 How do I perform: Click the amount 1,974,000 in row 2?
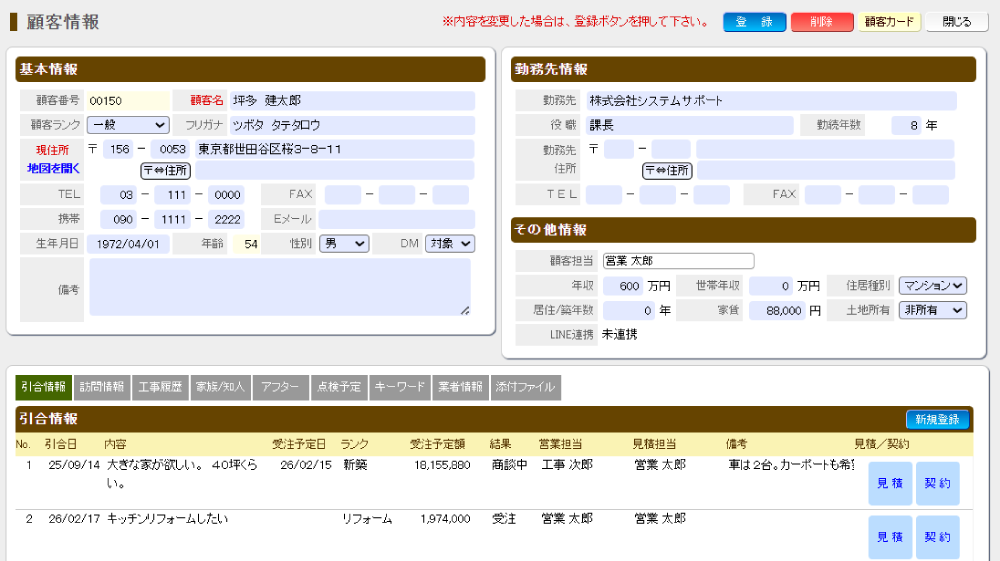pyautogui.click(x=445, y=519)
